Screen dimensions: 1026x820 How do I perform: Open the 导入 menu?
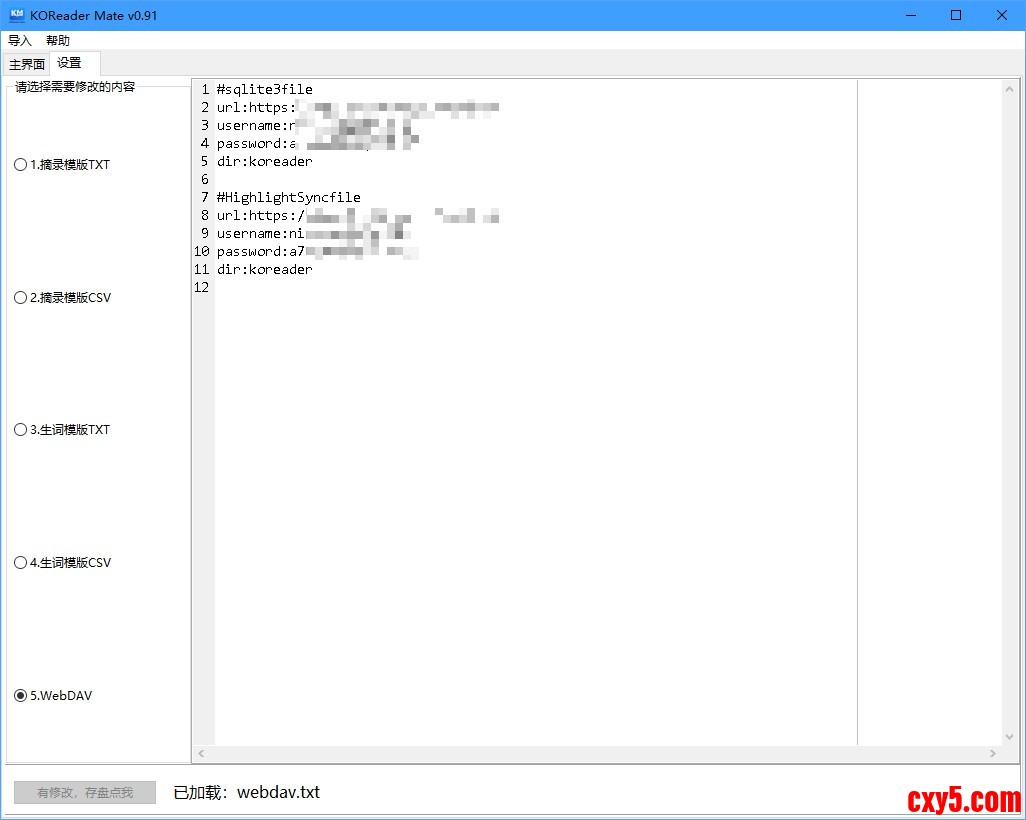pyautogui.click(x=20, y=41)
